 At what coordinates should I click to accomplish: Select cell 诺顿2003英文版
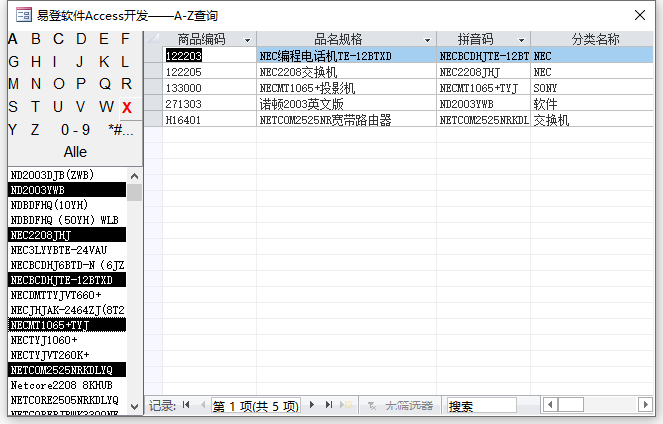coord(346,104)
